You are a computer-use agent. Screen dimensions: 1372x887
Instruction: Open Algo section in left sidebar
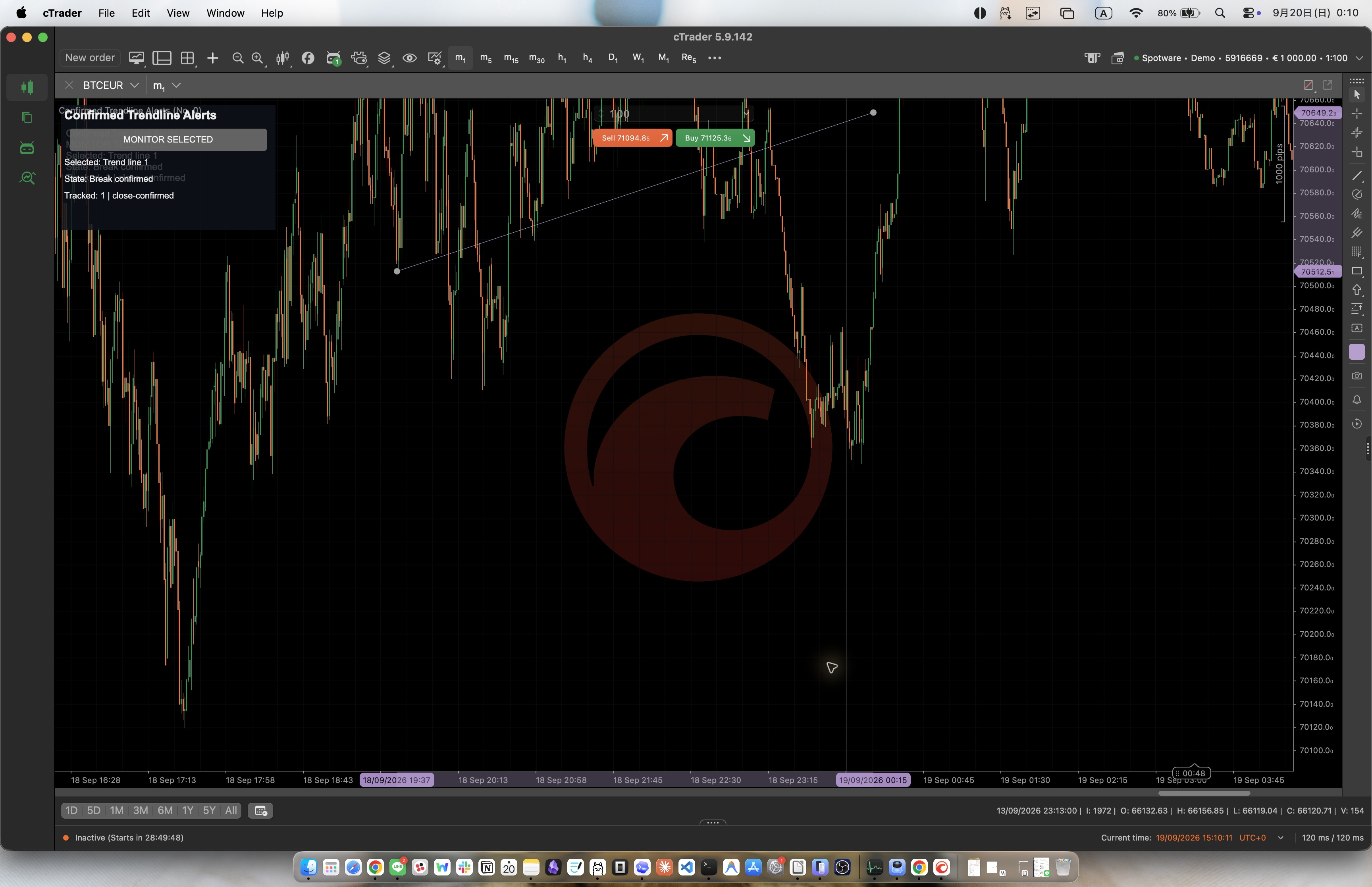point(27,148)
